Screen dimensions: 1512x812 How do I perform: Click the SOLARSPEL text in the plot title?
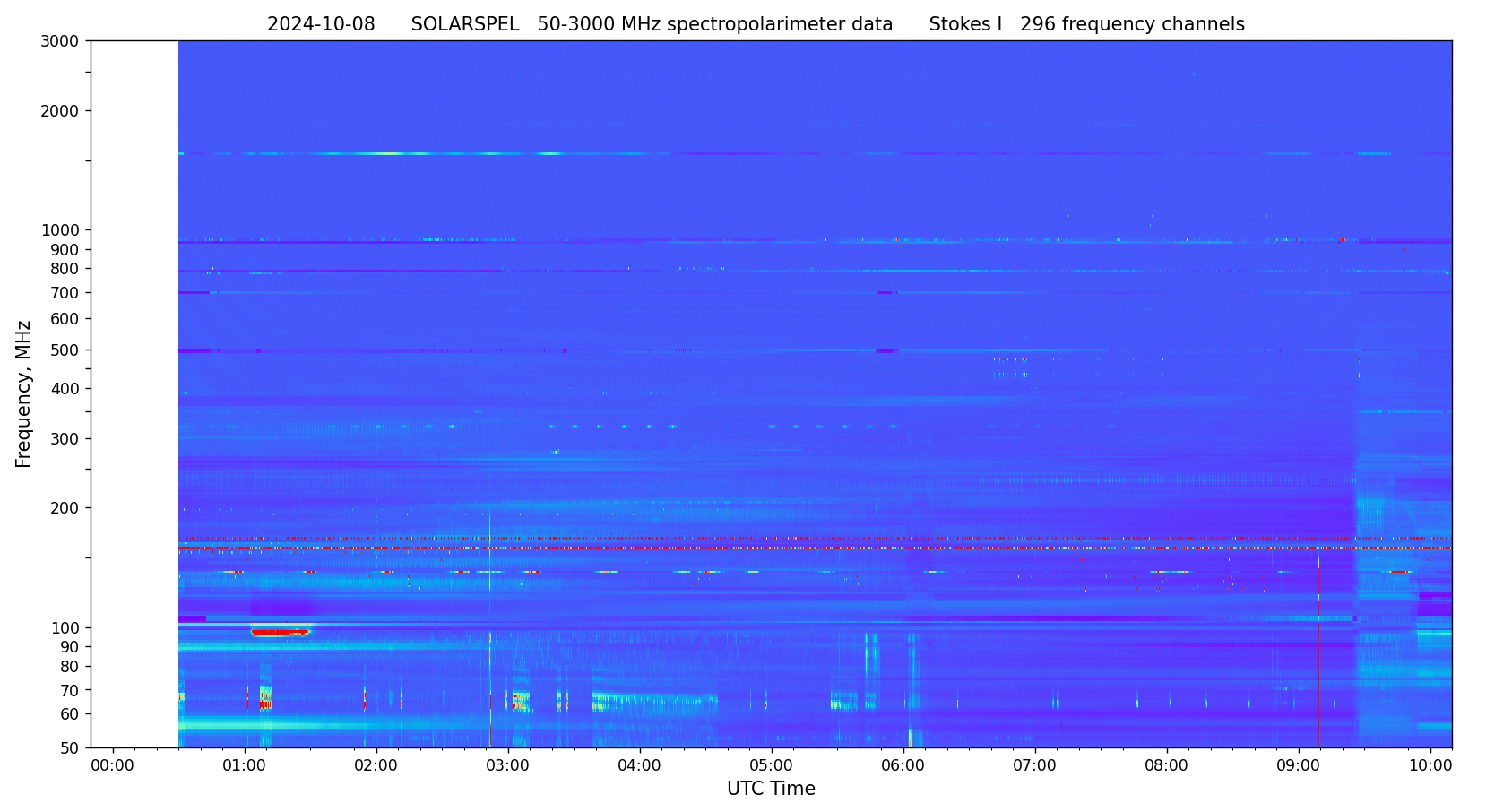[464, 25]
